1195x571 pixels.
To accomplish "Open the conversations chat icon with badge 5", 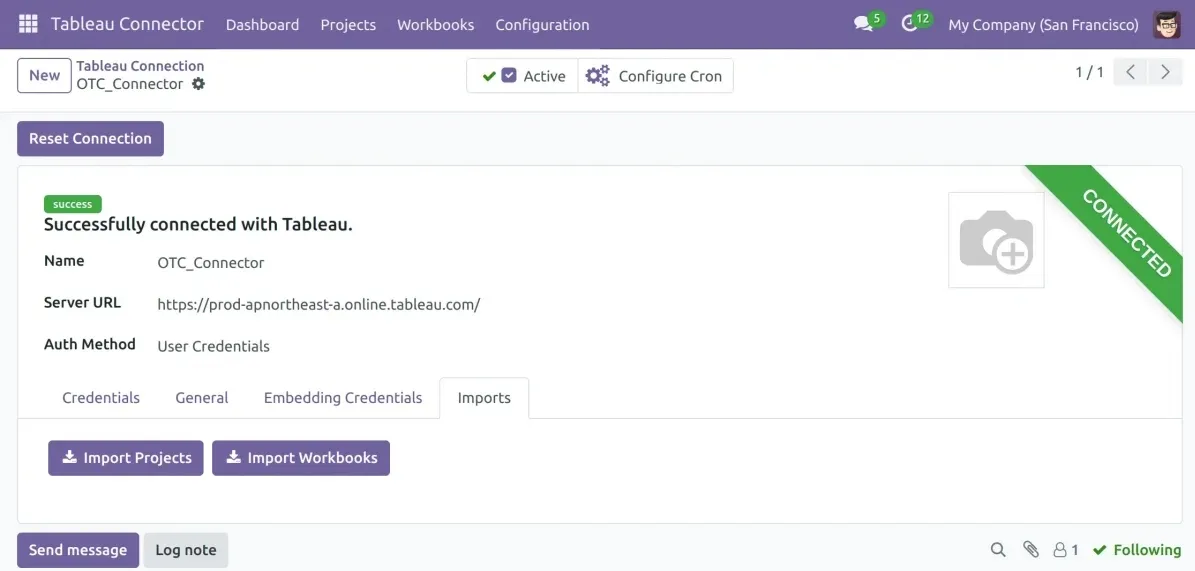I will pos(863,24).
